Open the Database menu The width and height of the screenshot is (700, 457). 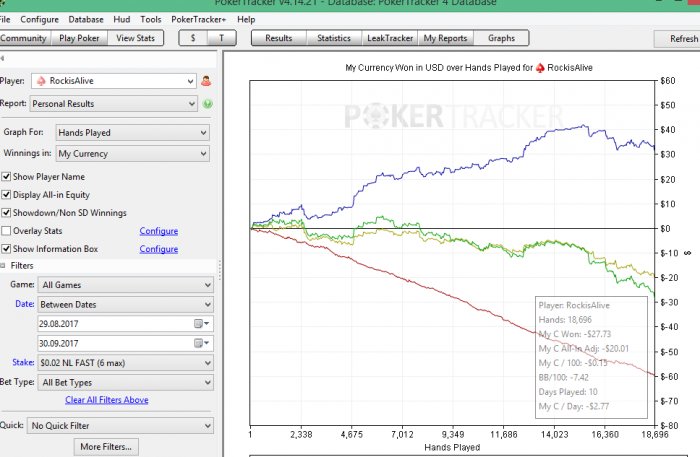[86, 20]
